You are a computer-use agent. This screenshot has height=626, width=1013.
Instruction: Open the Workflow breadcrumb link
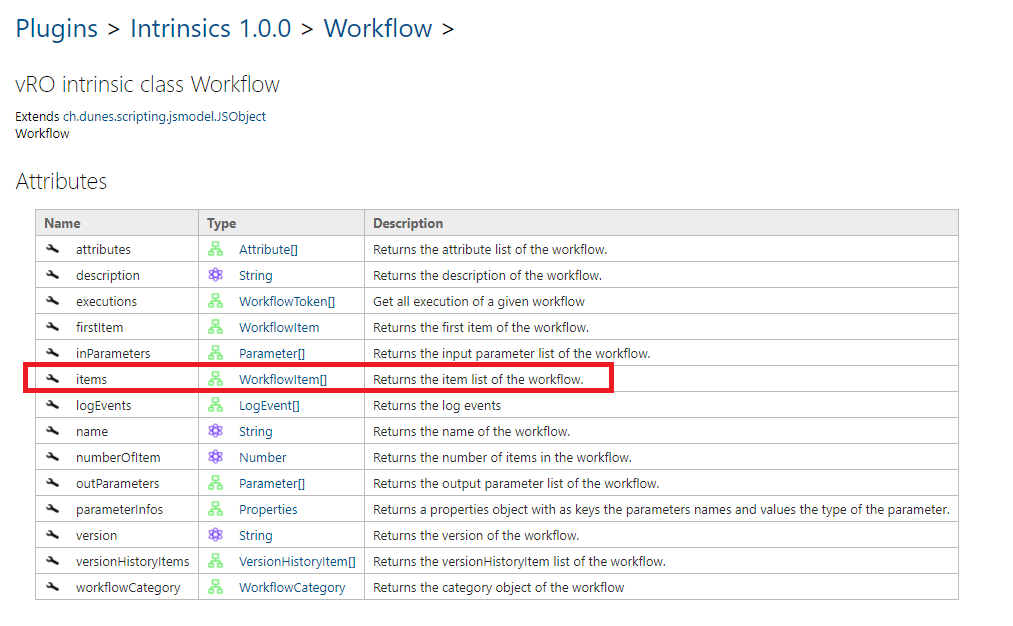click(378, 28)
